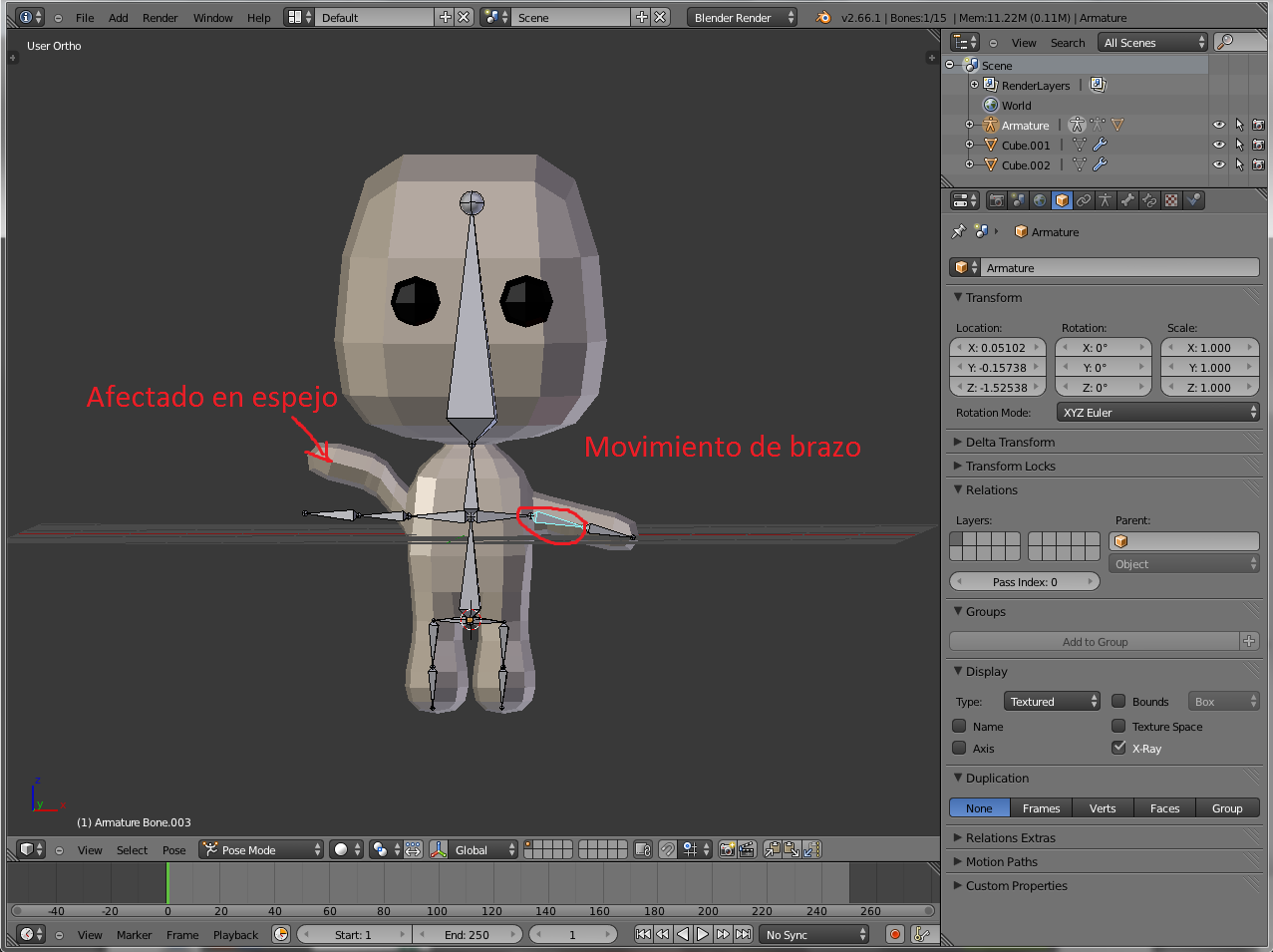Open the Render menu in top bar
The image size is (1273, 952).
pos(159,17)
